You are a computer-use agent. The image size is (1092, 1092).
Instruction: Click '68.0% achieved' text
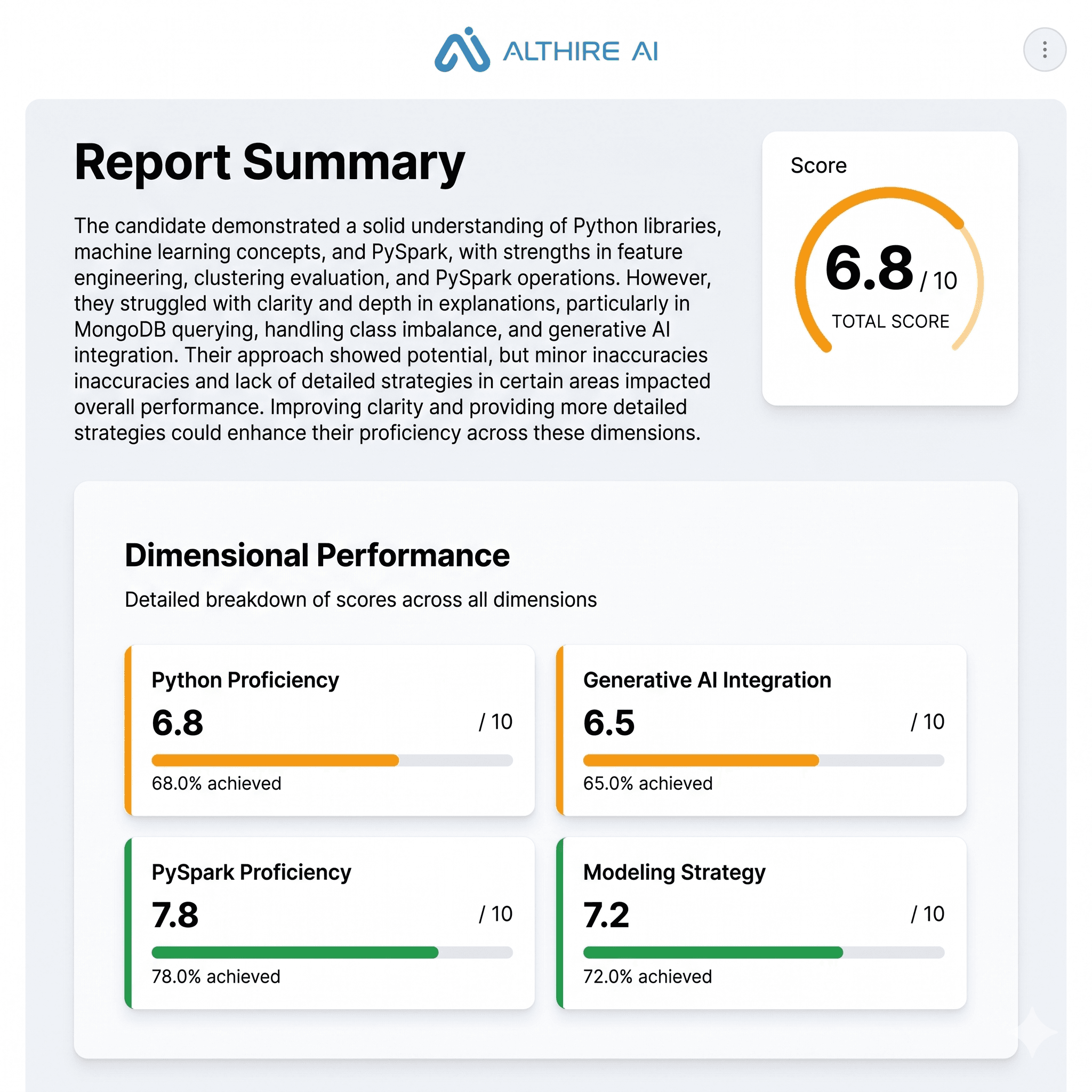[x=216, y=783]
